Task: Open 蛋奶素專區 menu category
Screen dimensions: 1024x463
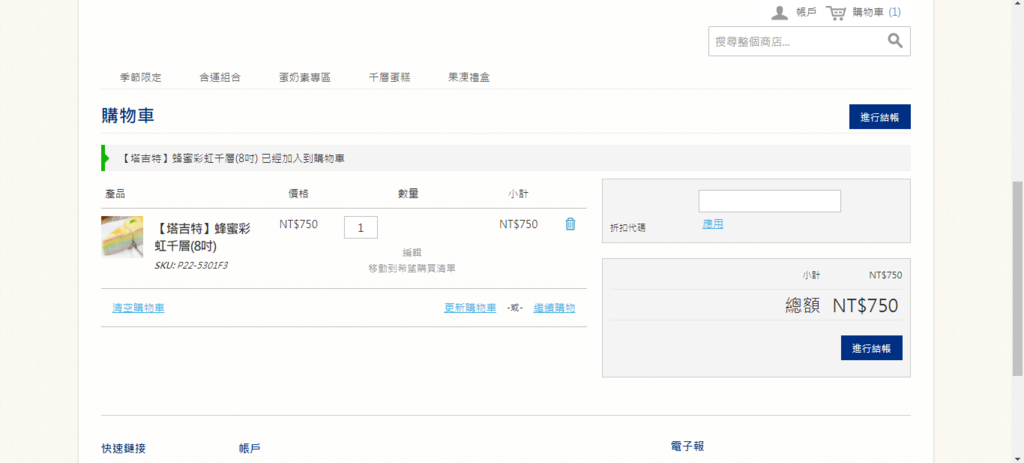Action: tap(305, 78)
